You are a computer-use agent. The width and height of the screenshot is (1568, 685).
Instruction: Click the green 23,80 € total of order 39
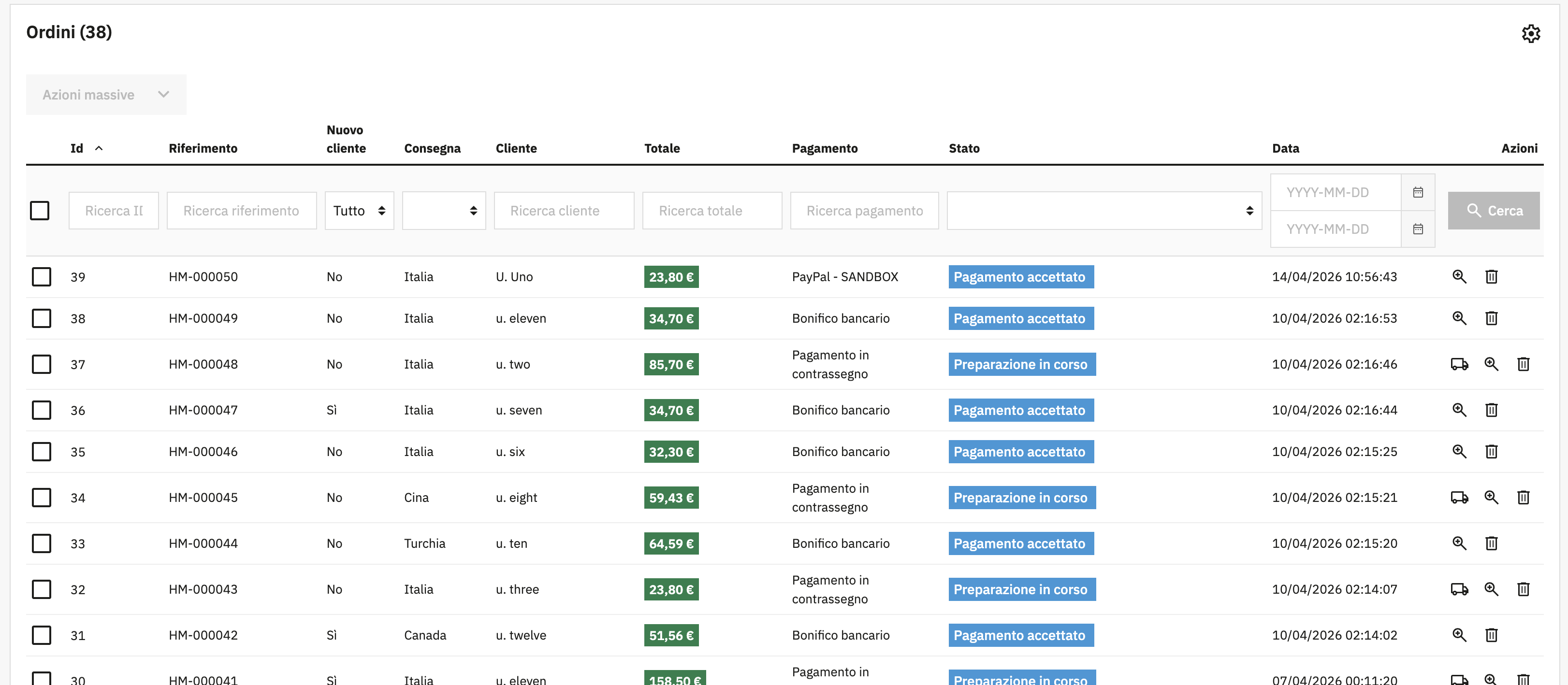click(x=671, y=276)
